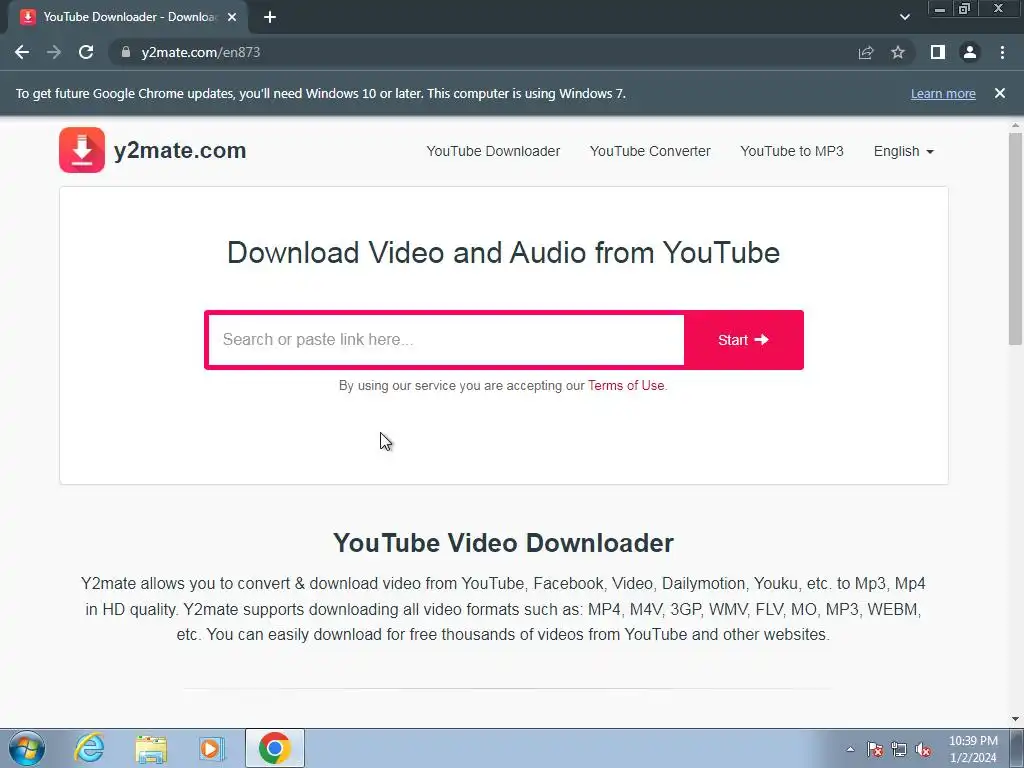
Task: Go back with the browser back arrow
Action: [x=22, y=52]
